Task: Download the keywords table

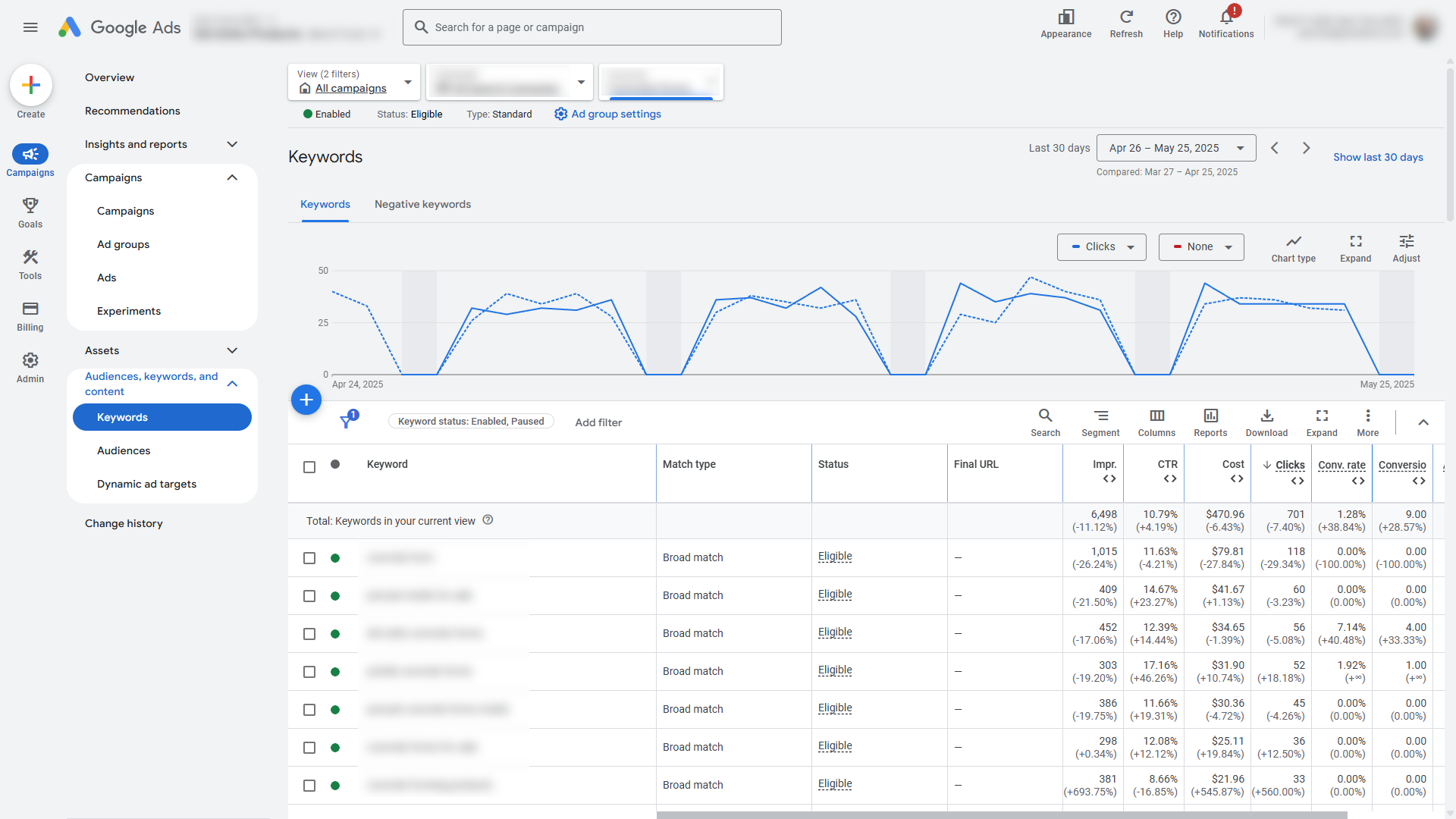Action: (x=1266, y=422)
